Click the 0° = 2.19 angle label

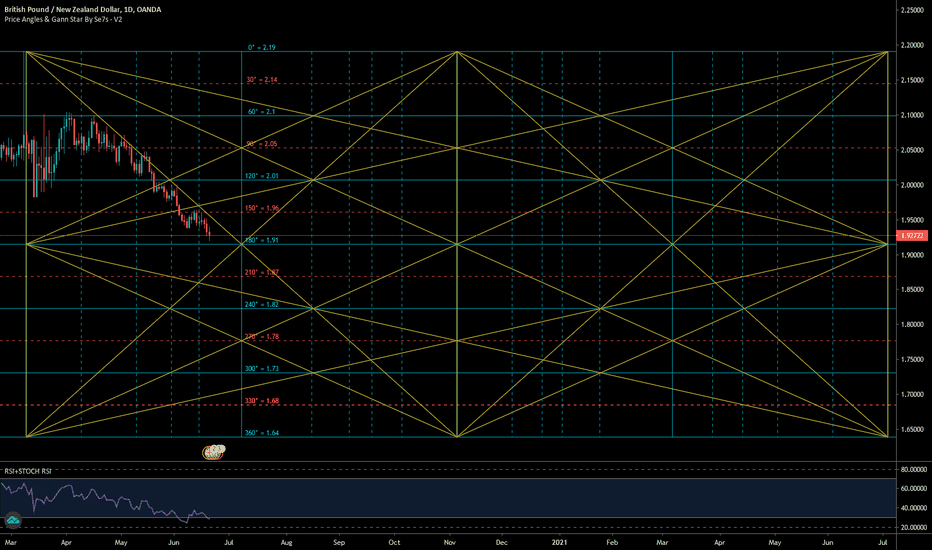[x=262, y=48]
